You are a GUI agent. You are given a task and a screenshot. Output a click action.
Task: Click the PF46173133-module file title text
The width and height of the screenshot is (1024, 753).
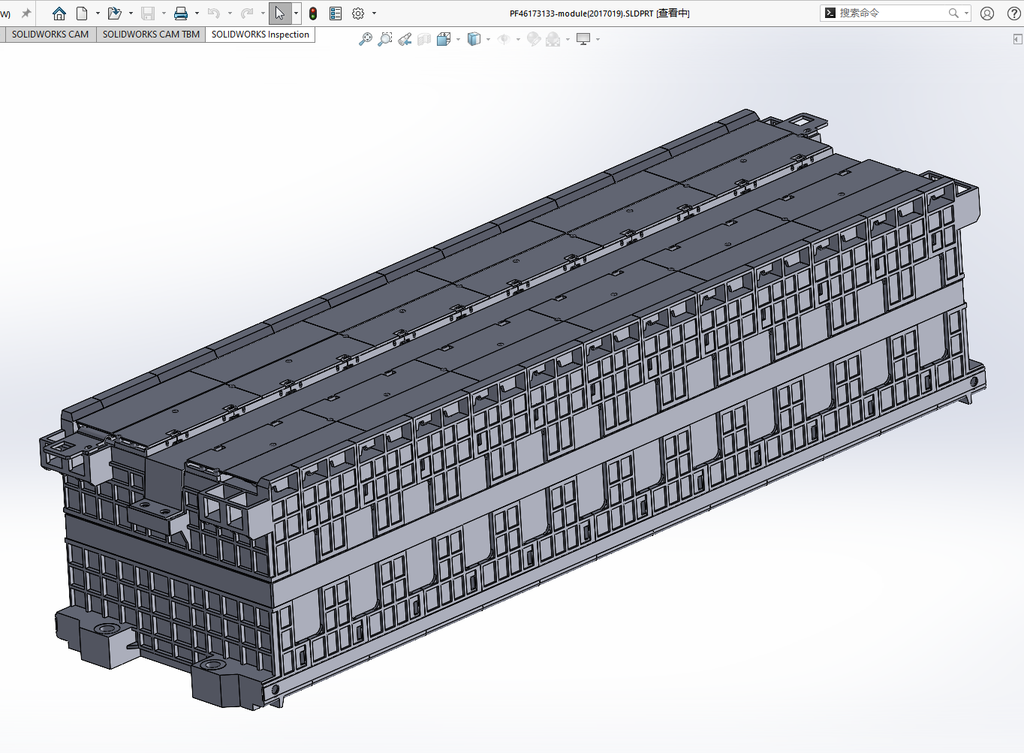(600, 13)
